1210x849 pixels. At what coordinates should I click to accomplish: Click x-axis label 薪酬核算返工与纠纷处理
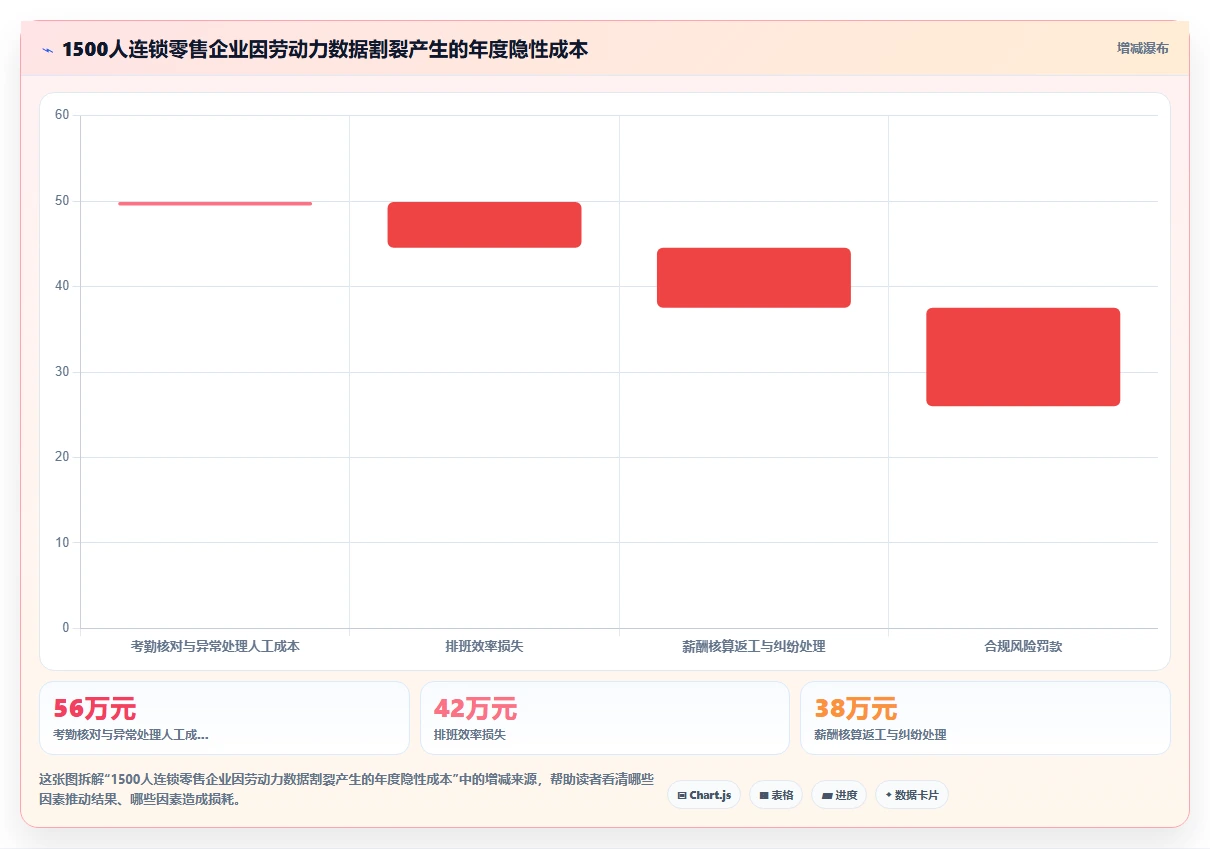pyautogui.click(x=754, y=647)
